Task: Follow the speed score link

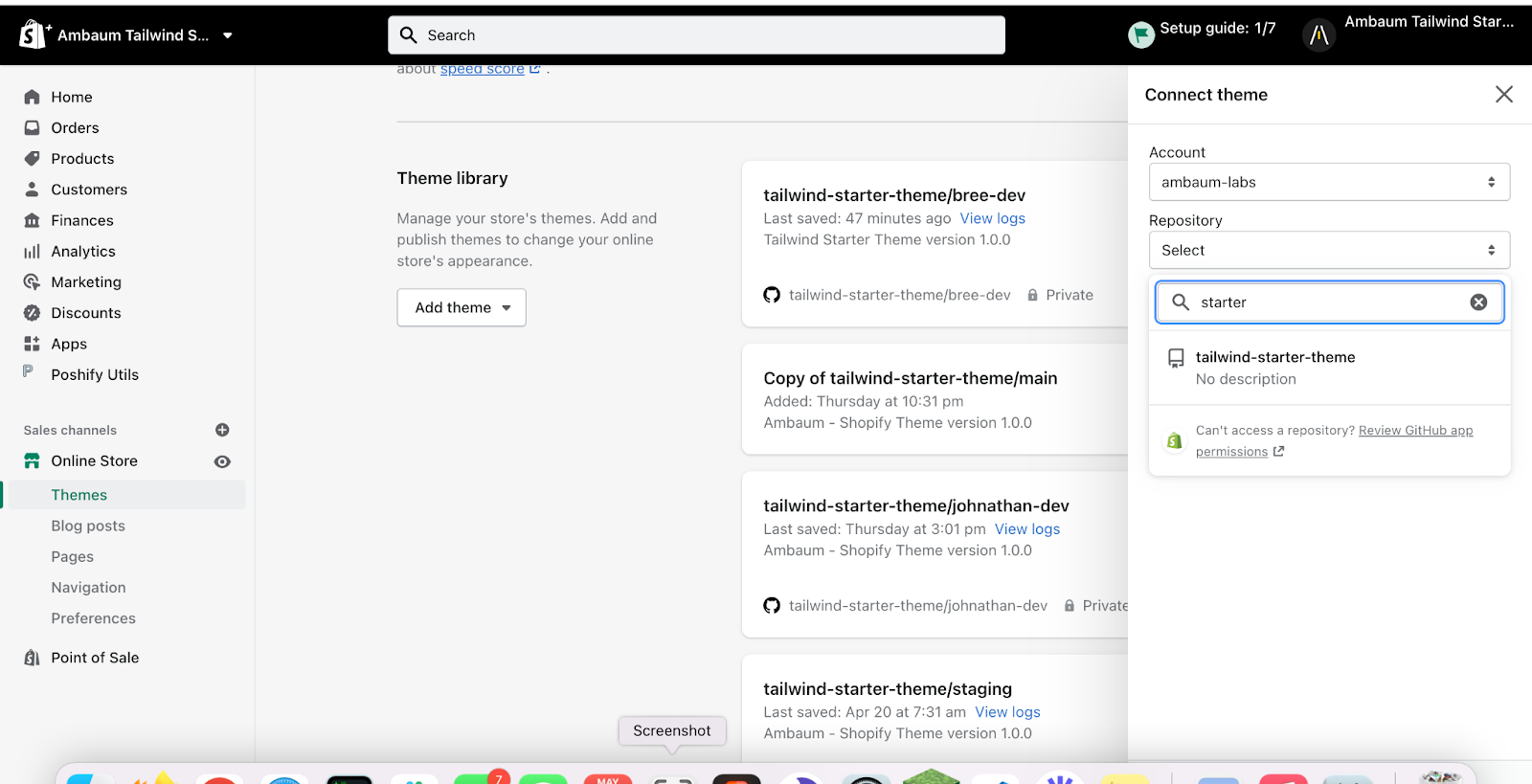Action: click(483, 69)
